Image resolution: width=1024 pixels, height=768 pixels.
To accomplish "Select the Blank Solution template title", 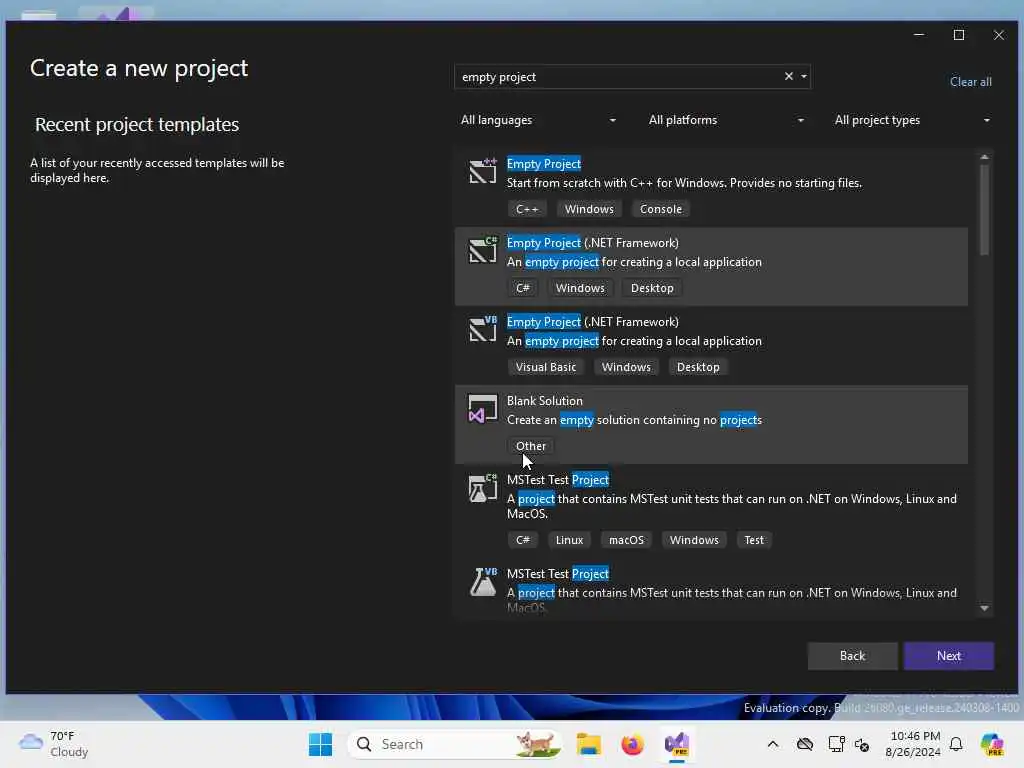I will click(545, 401).
